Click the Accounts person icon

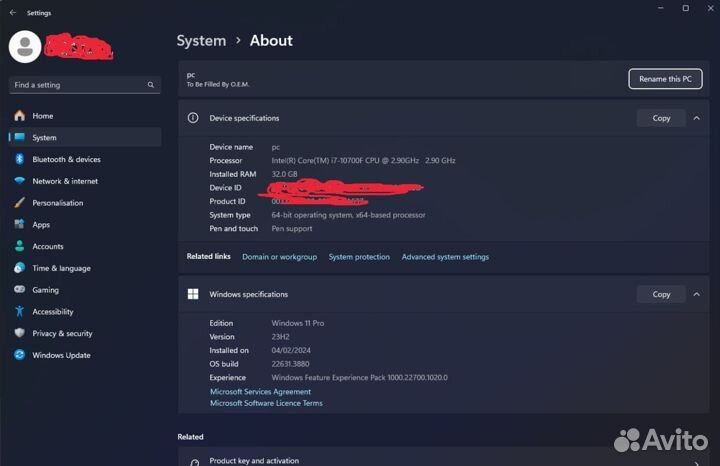(19, 246)
